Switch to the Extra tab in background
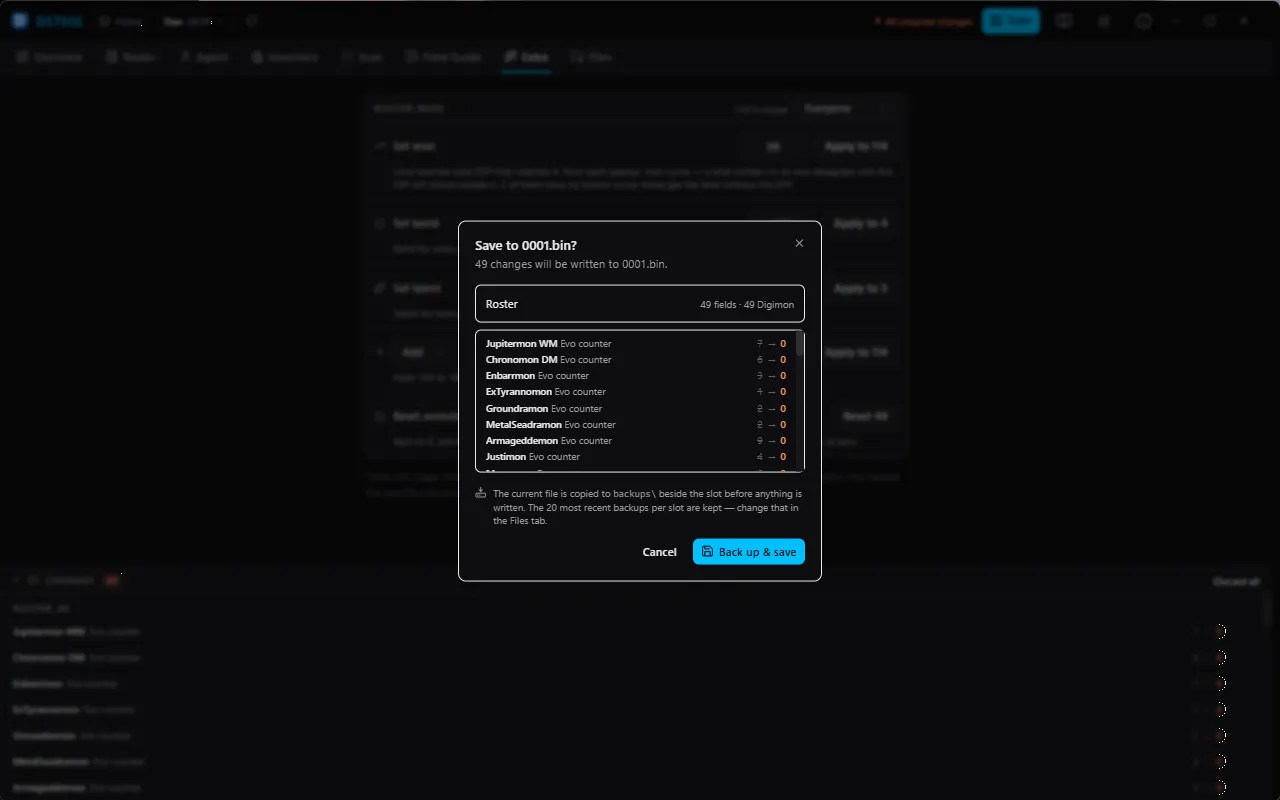This screenshot has width=1280, height=800. pyautogui.click(x=526, y=57)
